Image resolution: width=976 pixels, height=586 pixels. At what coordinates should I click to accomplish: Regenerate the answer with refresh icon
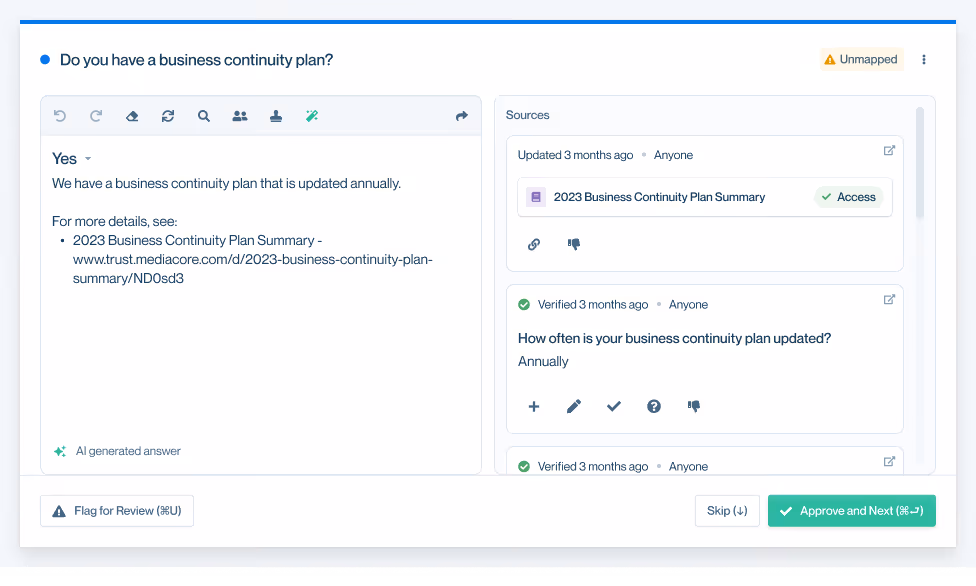[168, 116]
